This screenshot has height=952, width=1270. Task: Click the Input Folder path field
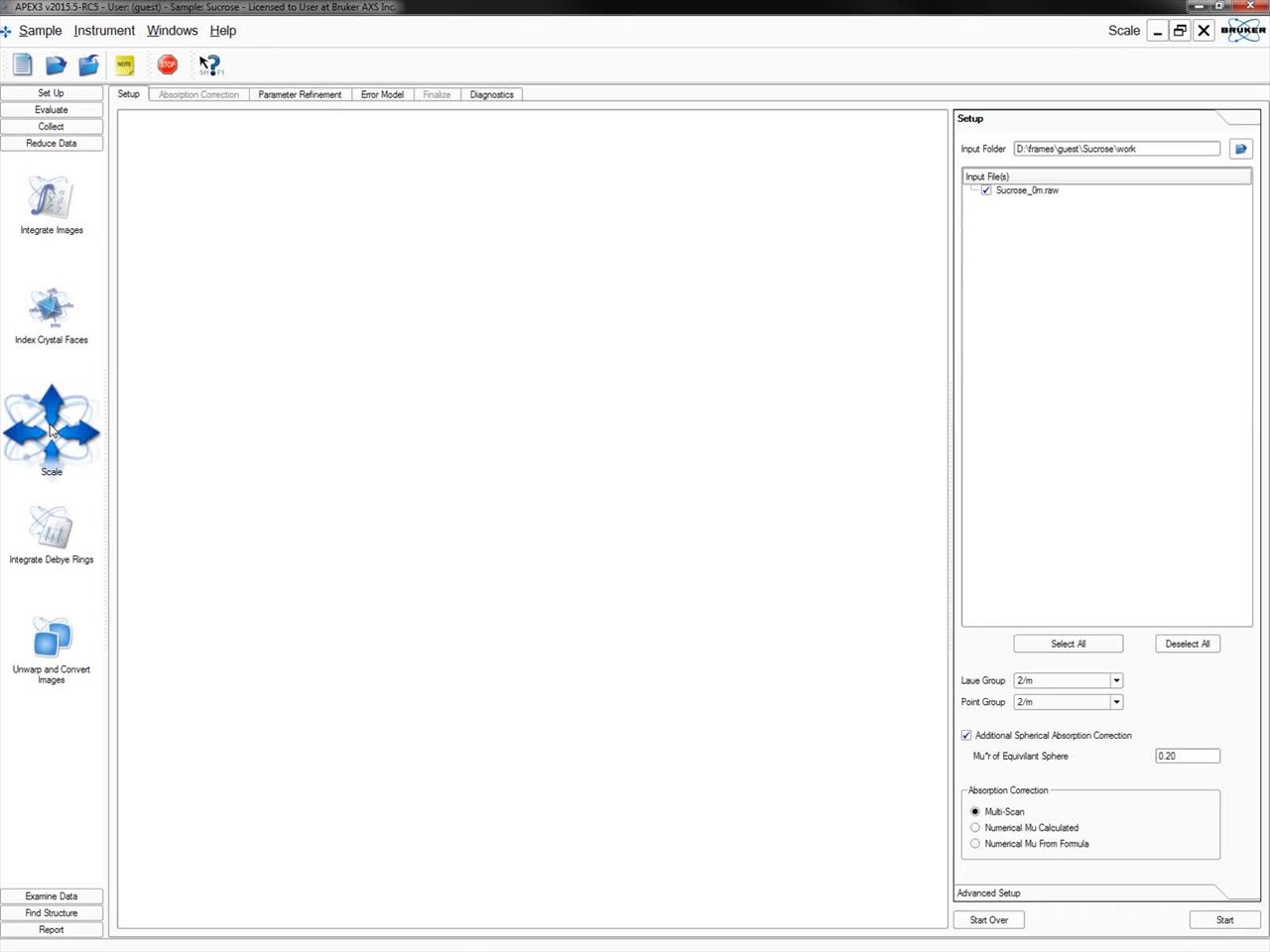click(1117, 149)
